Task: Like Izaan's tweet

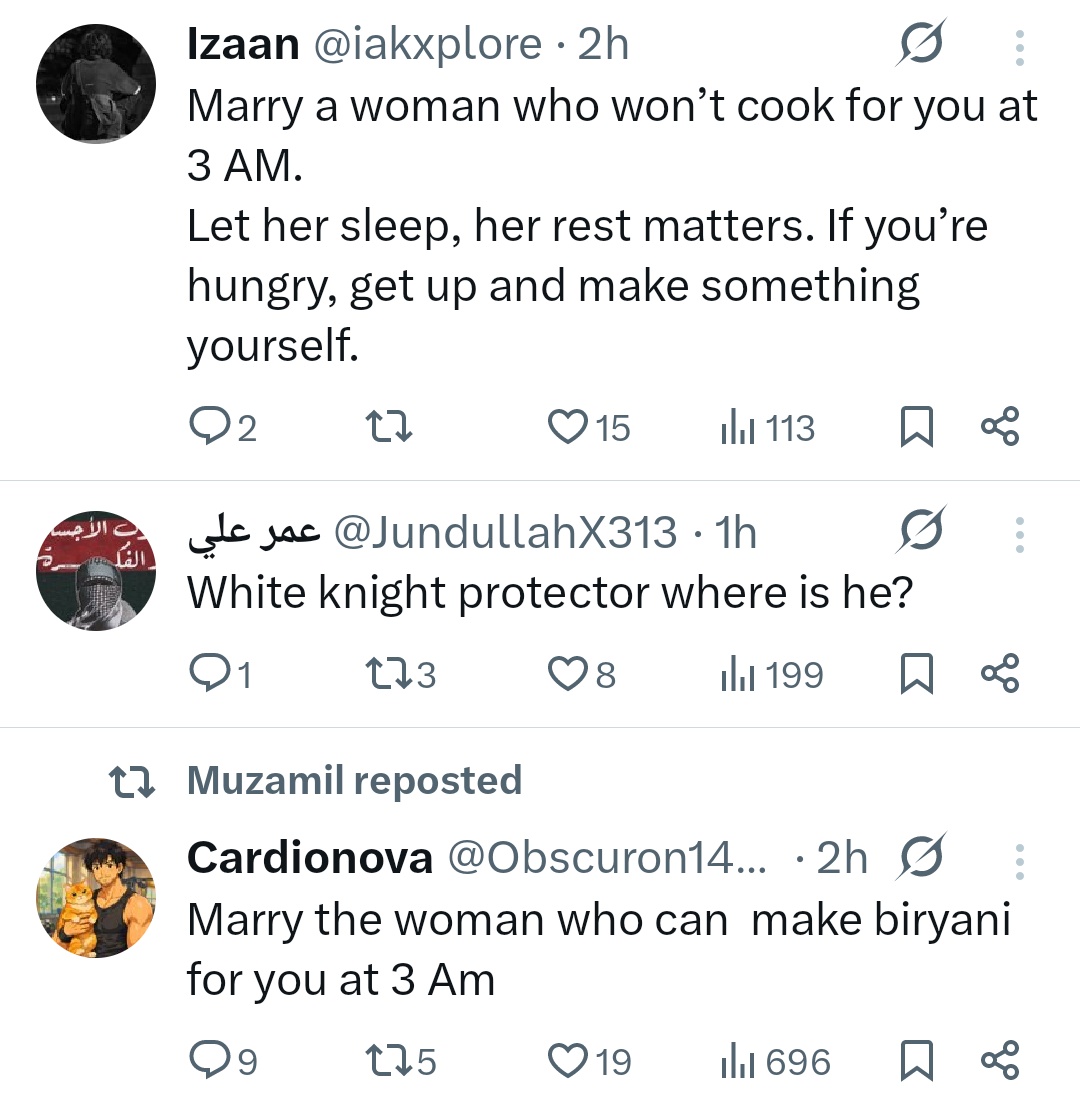Action: (570, 428)
